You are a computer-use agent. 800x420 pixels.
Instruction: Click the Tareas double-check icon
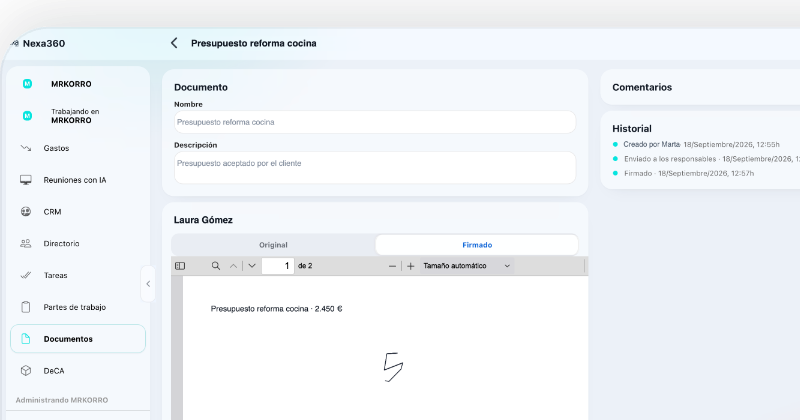[x=26, y=275]
